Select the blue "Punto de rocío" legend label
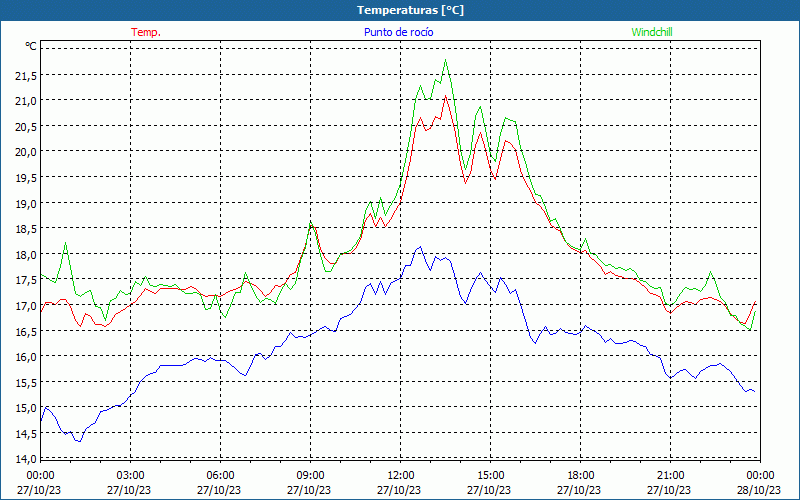Screen dimensions: 800x500 point(398,32)
